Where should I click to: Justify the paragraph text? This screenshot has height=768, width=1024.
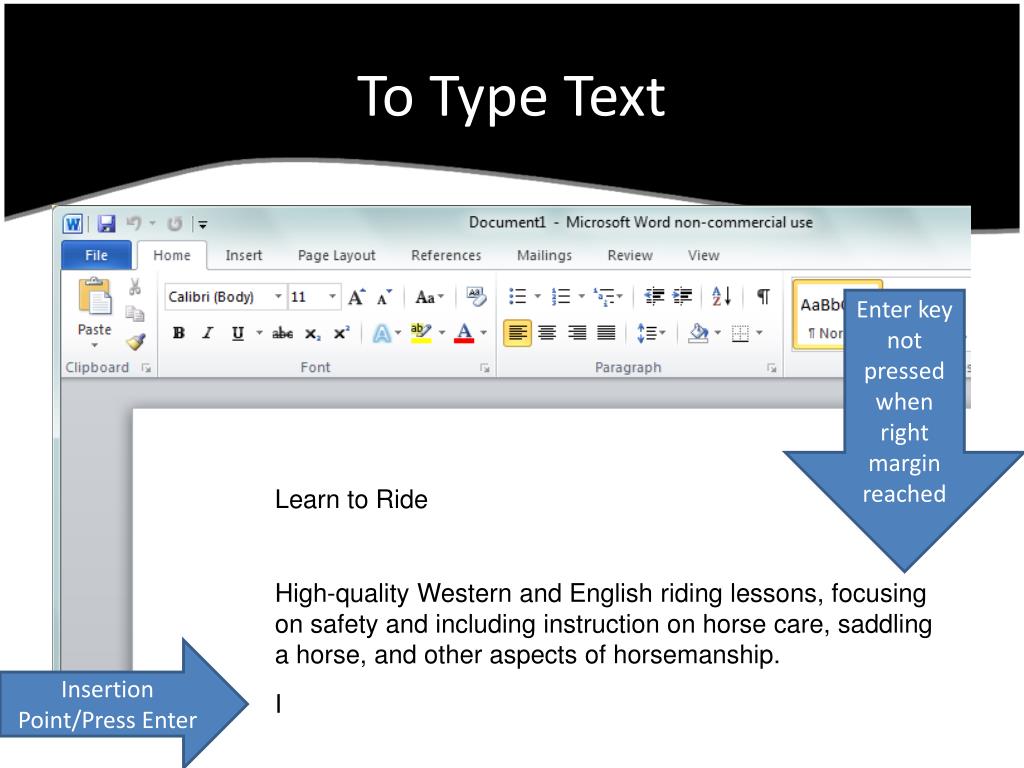point(606,333)
